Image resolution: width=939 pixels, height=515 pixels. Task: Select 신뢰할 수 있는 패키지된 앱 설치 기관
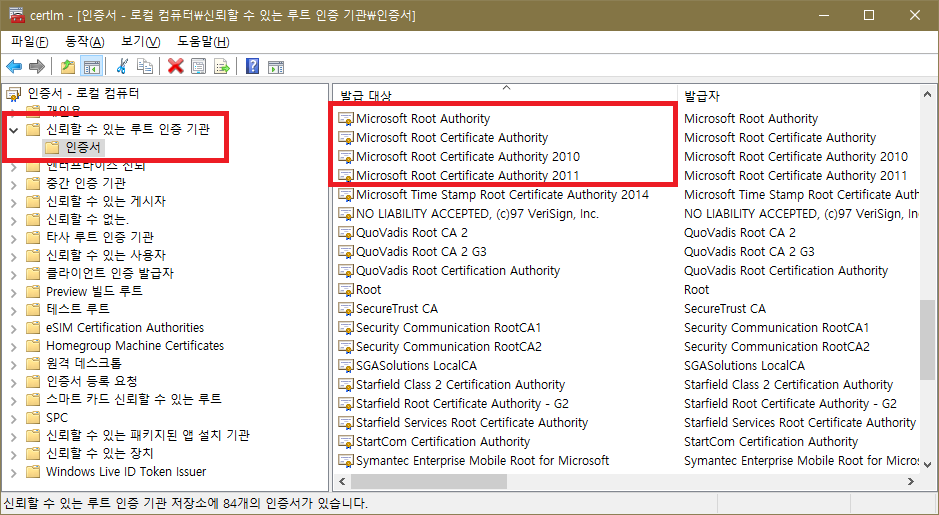[148, 435]
